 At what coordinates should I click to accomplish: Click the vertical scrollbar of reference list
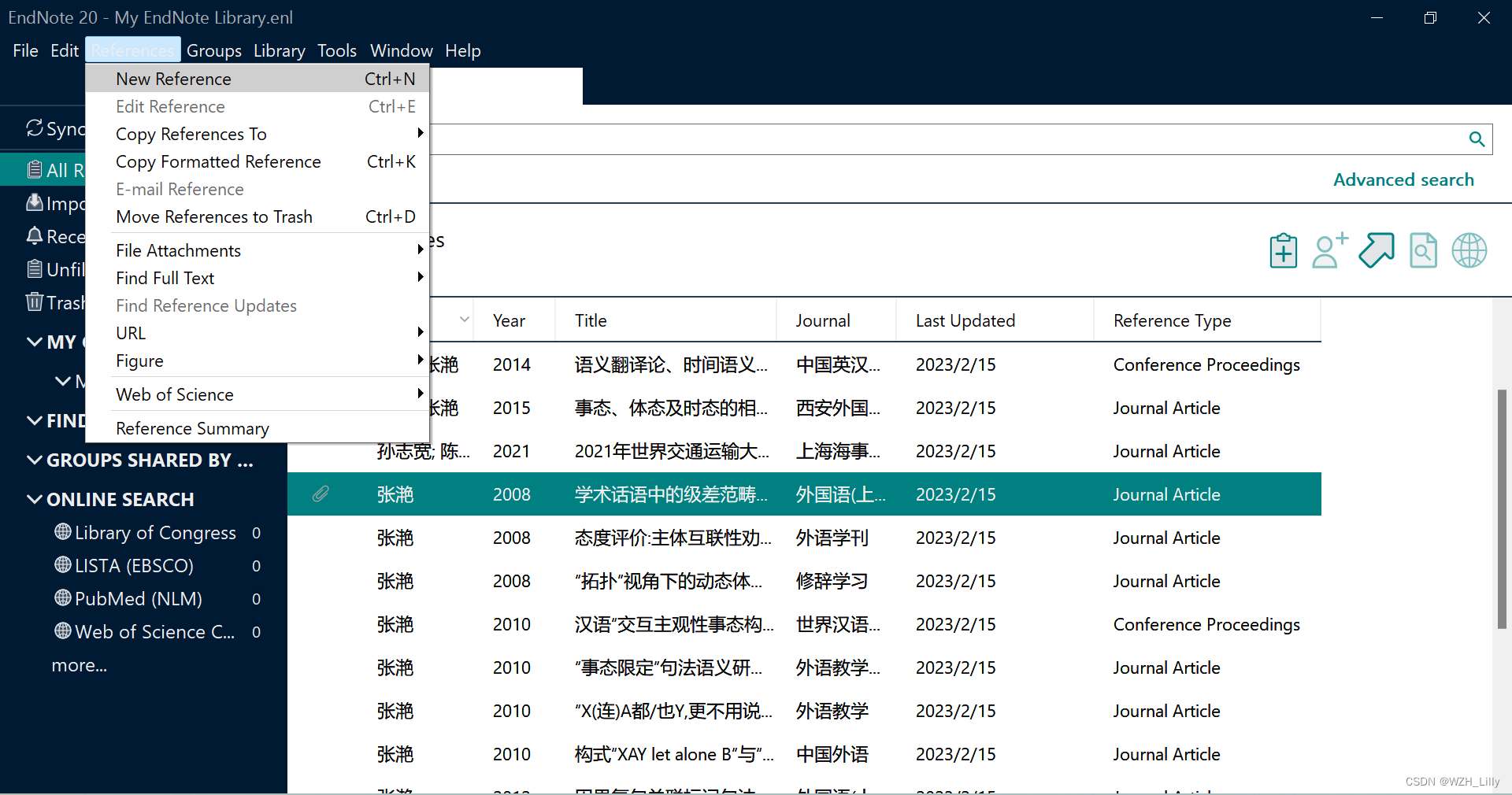point(1502,508)
